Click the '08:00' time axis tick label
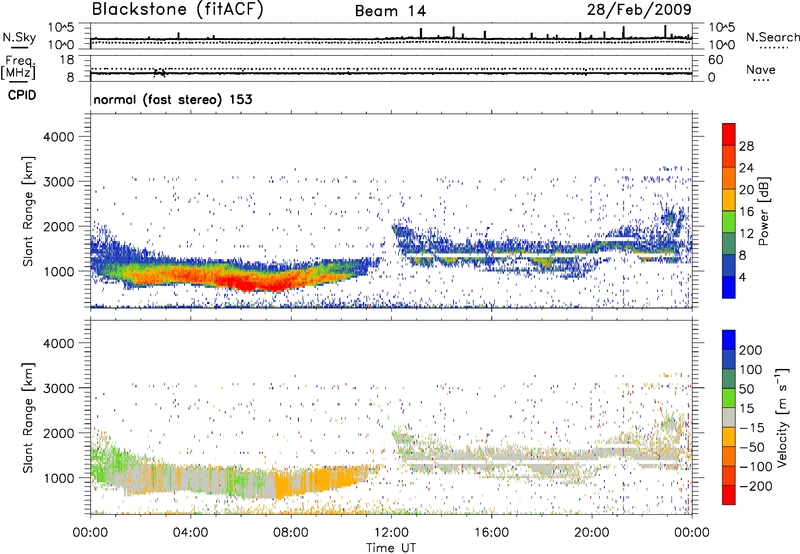 (291, 533)
